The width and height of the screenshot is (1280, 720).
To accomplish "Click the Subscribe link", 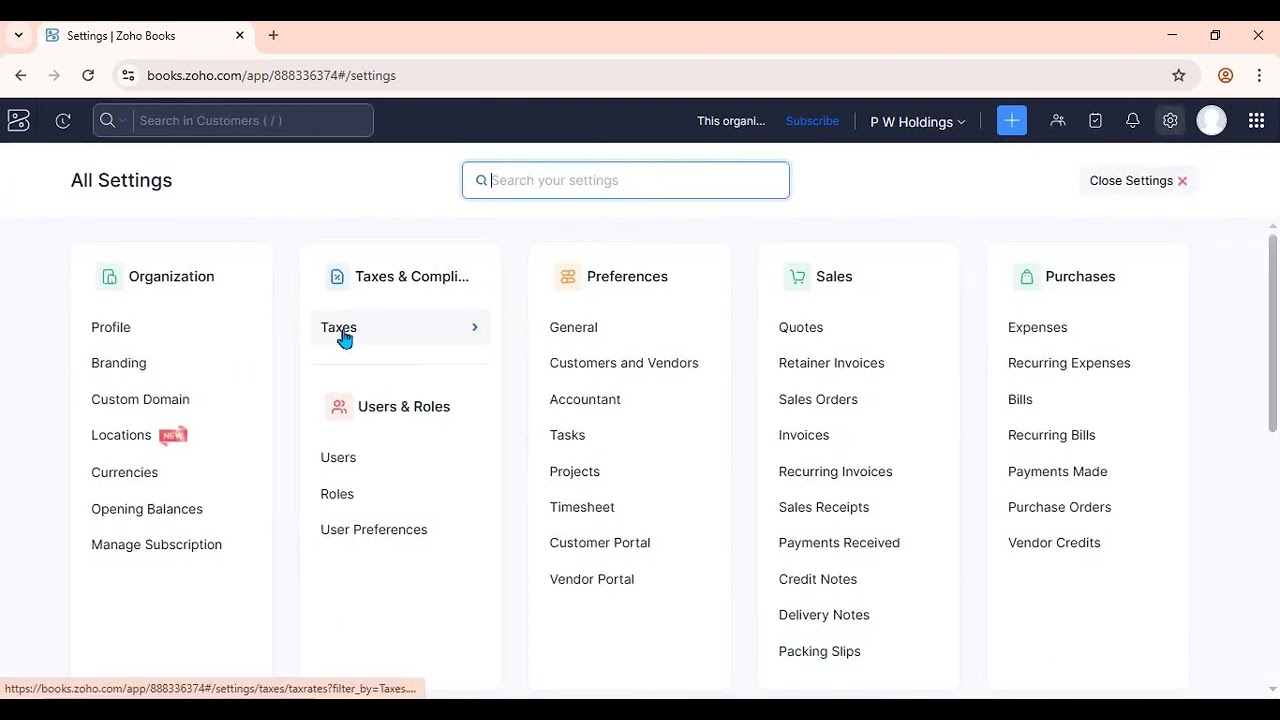I will [x=812, y=121].
